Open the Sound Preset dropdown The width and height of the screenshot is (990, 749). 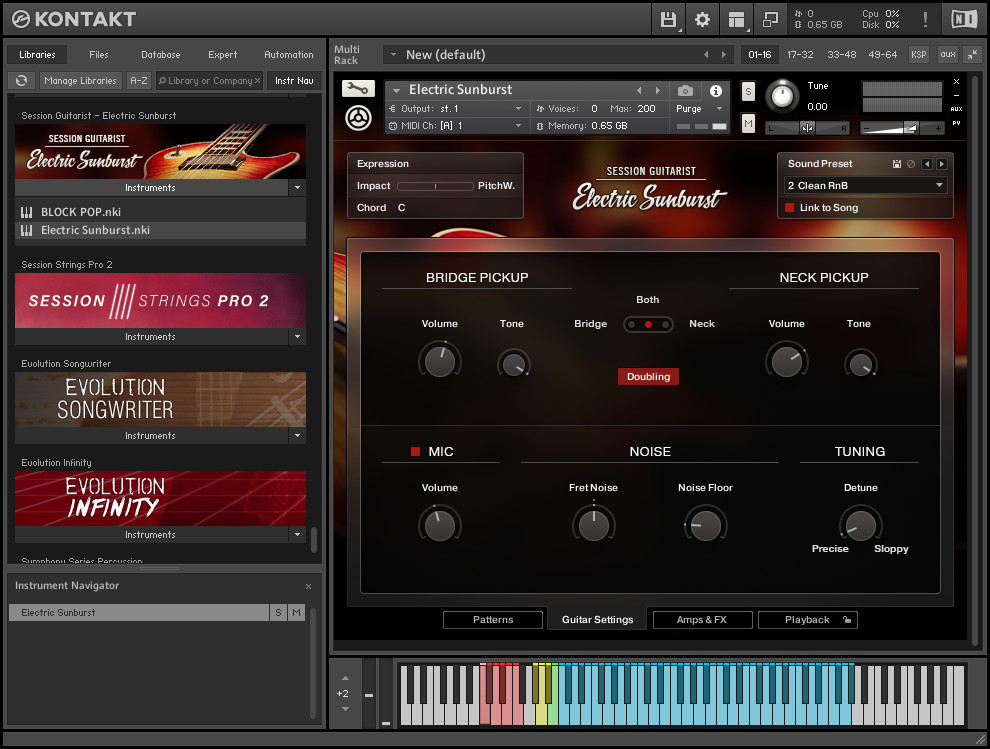point(865,186)
